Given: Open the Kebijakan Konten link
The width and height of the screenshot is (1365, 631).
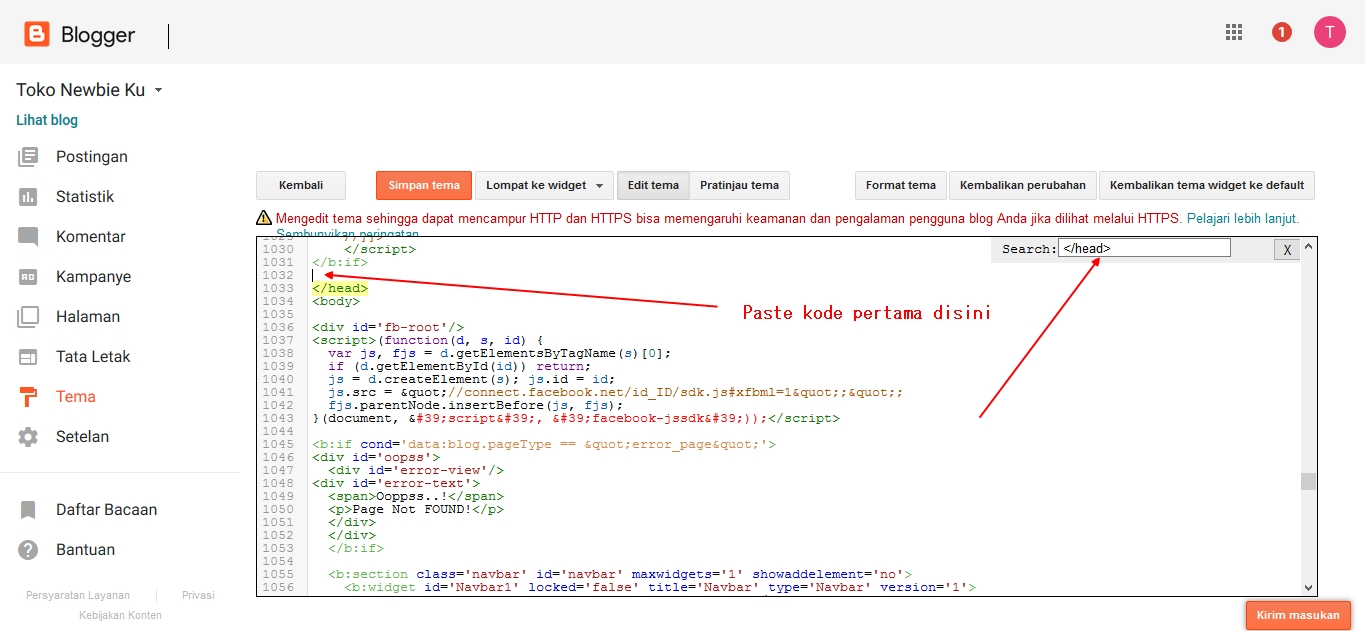Looking at the screenshot, I should (x=120, y=615).
